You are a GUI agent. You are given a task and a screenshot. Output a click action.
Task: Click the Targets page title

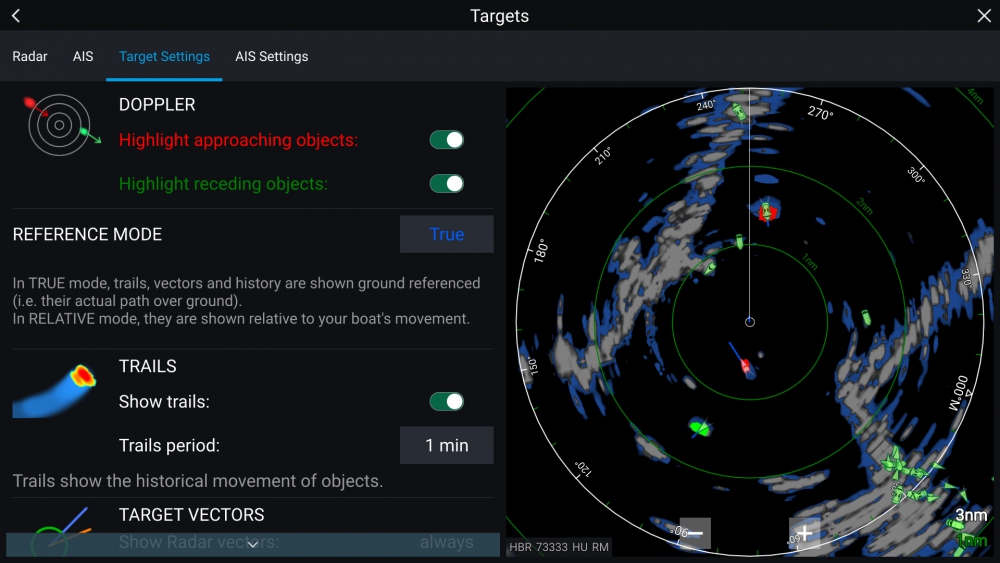(499, 16)
